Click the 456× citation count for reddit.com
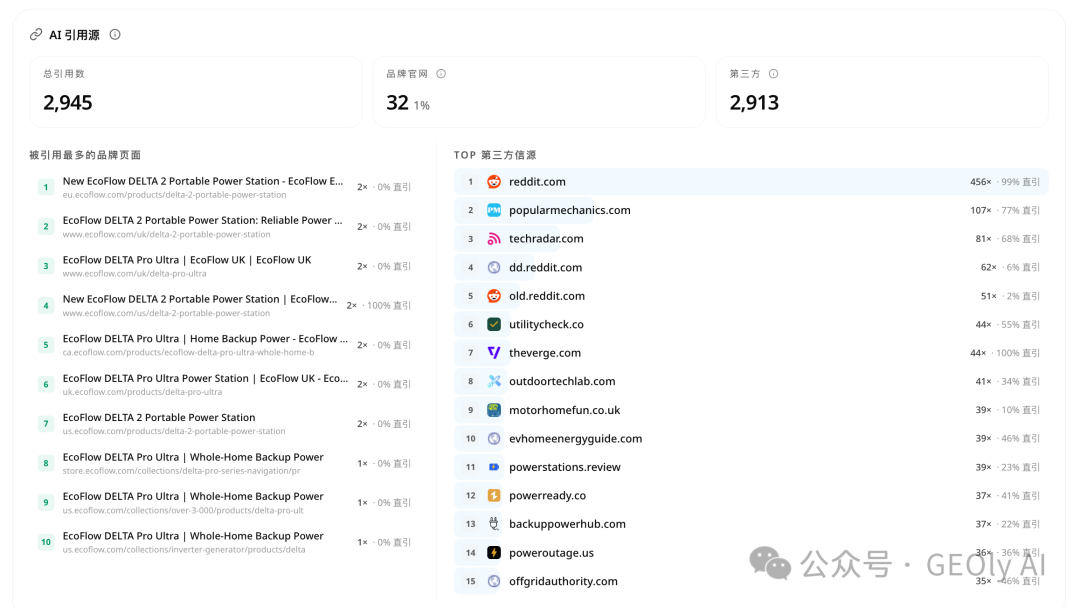Image resolution: width=1080 pixels, height=608 pixels. click(x=981, y=182)
